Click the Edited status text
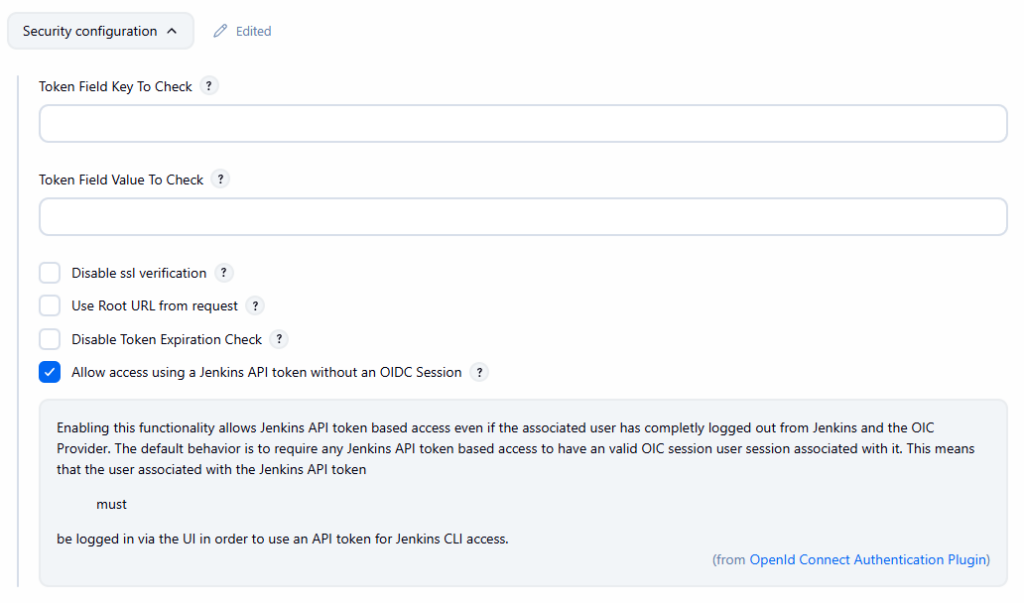 click(x=253, y=31)
